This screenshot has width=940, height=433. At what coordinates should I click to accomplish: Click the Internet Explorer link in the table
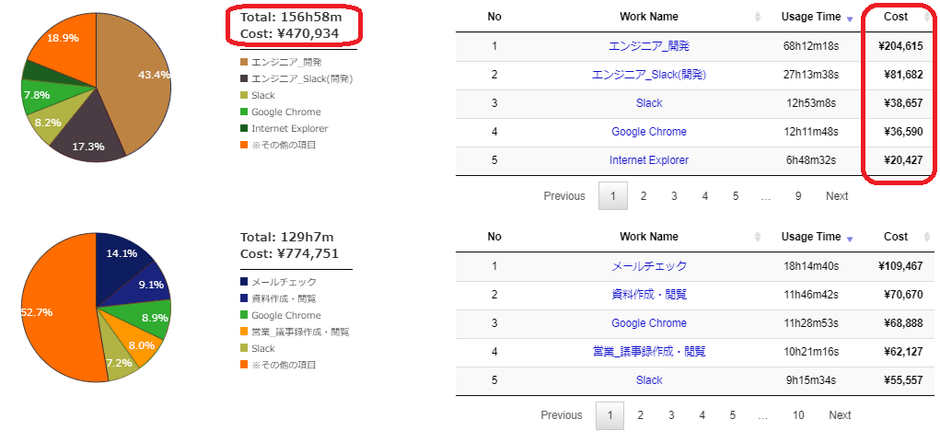click(648, 160)
